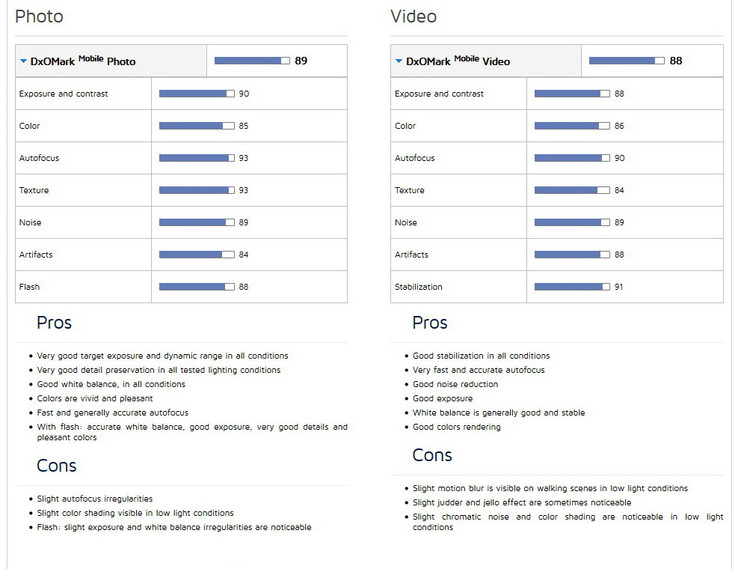Collapse the DxOMark Mobile Video expander arrow
Image resolution: width=738 pixels, height=569 pixels.
coord(399,61)
